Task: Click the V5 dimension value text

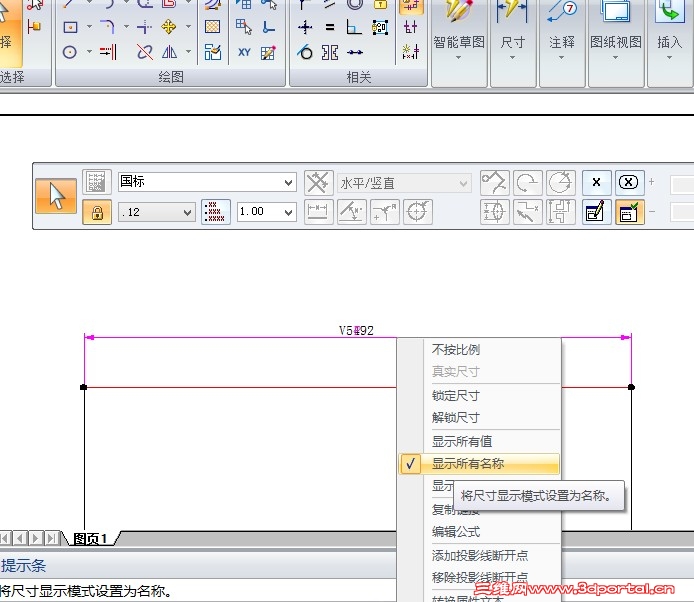Action: 356,331
